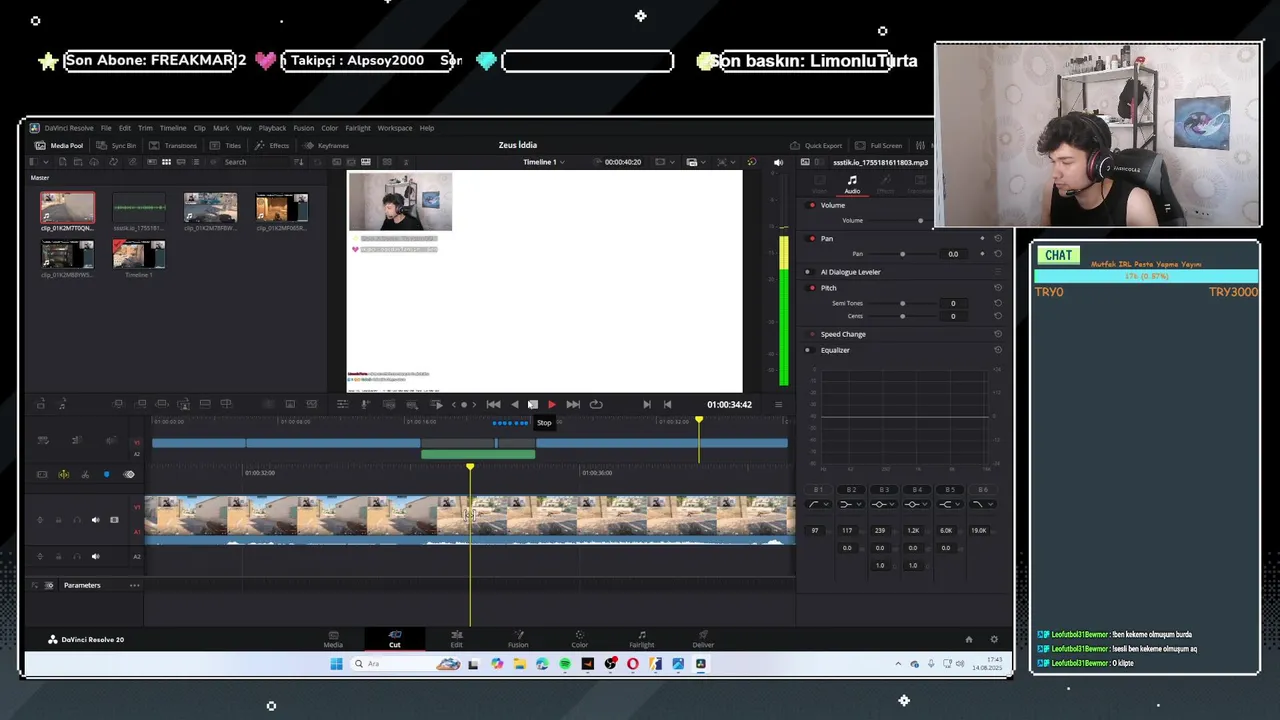This screenshot has height=720, width=1280.
Task: Click the Pan value field 0.0
Action: (953, 254)
